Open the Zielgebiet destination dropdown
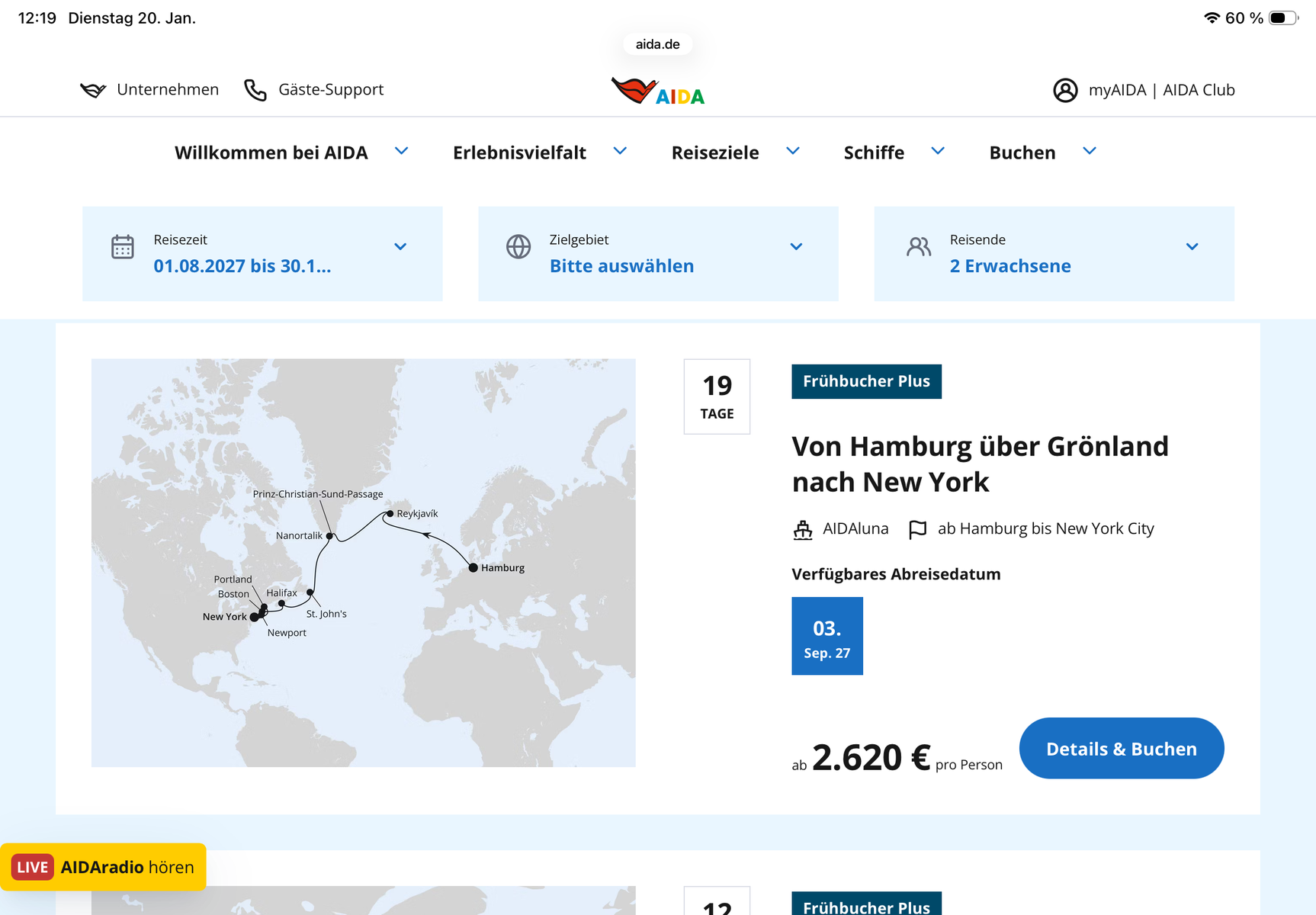This screenshot has width=1316, height=915. click(796, 247)
